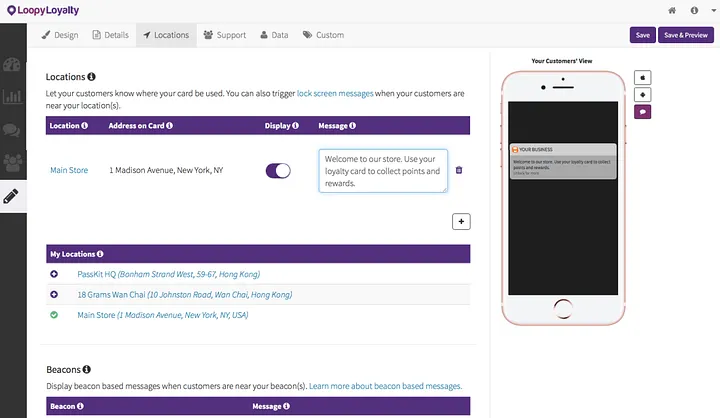Add 18 Grams Wan Chai with plus icon
The width and height of the screenshot is (720, 418).
[x=54, y=294]
